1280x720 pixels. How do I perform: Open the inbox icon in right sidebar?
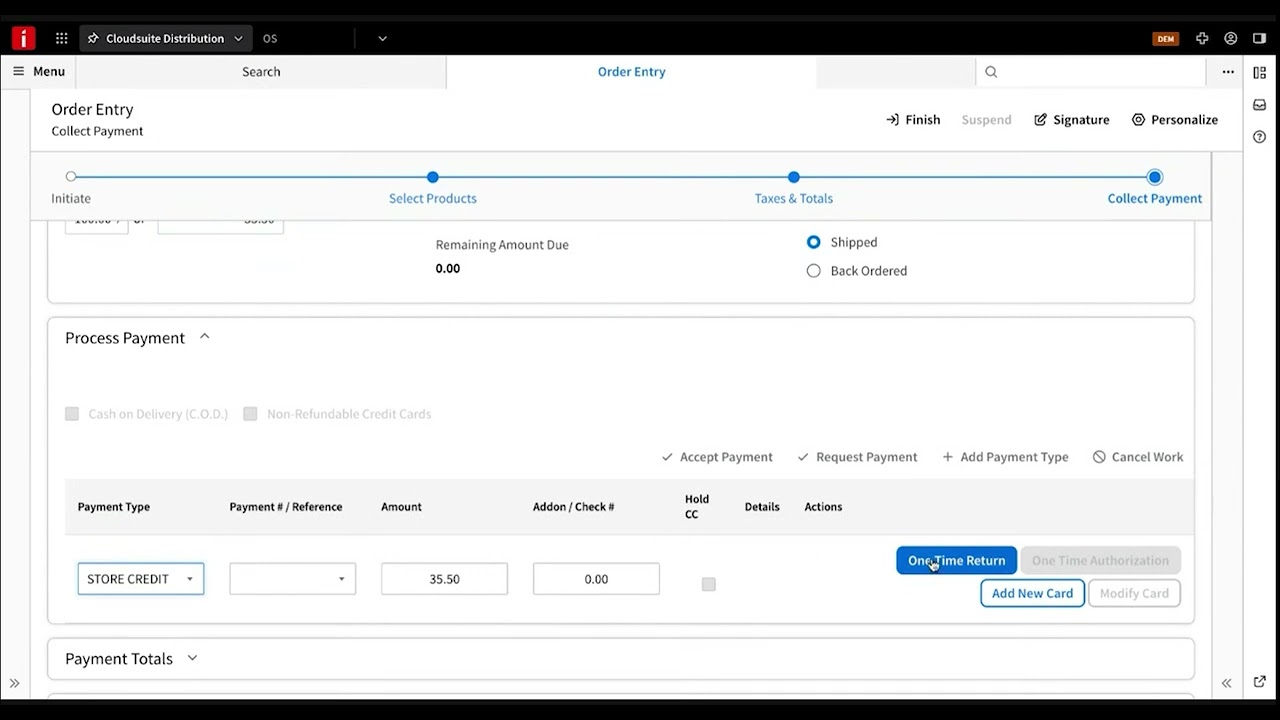pyautogui.click(x=1259, y=105)
